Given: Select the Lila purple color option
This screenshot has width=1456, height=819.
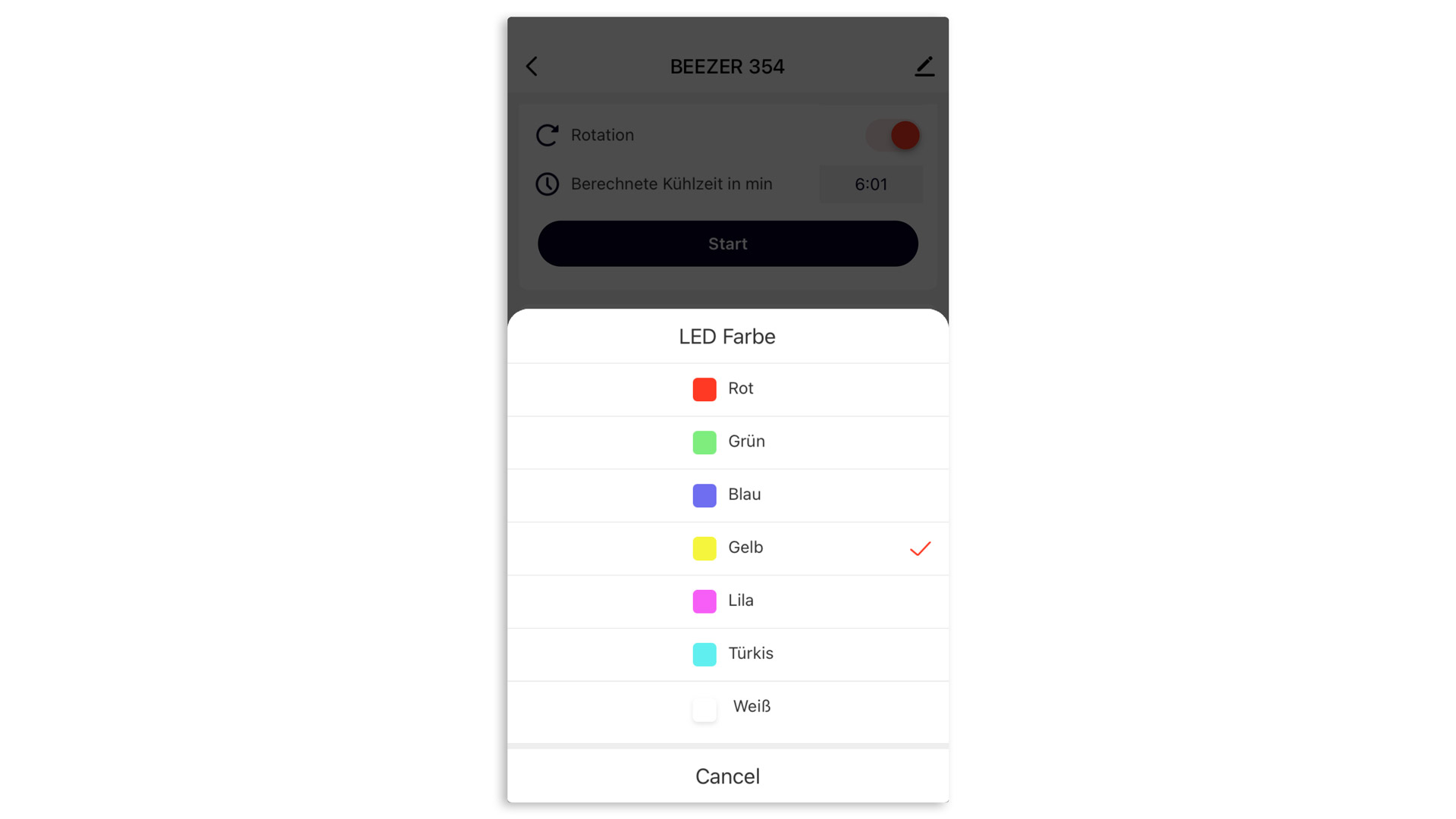Looking at the screenshot, I should (727, 600).
